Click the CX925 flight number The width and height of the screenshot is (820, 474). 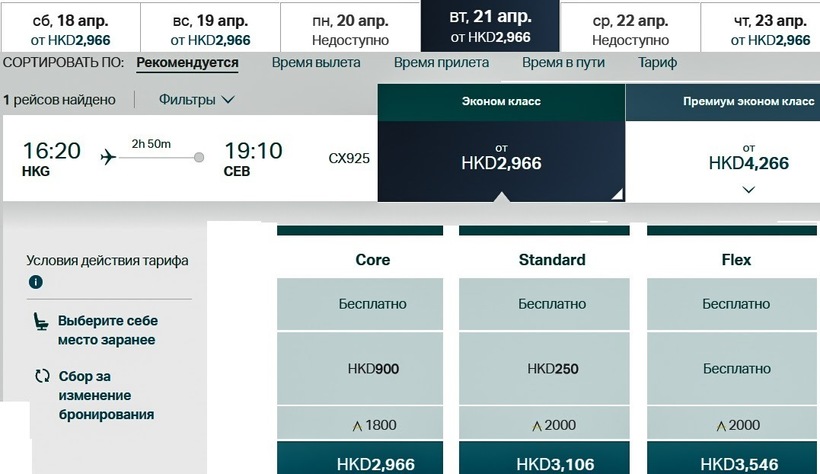(x=349, y=157)
